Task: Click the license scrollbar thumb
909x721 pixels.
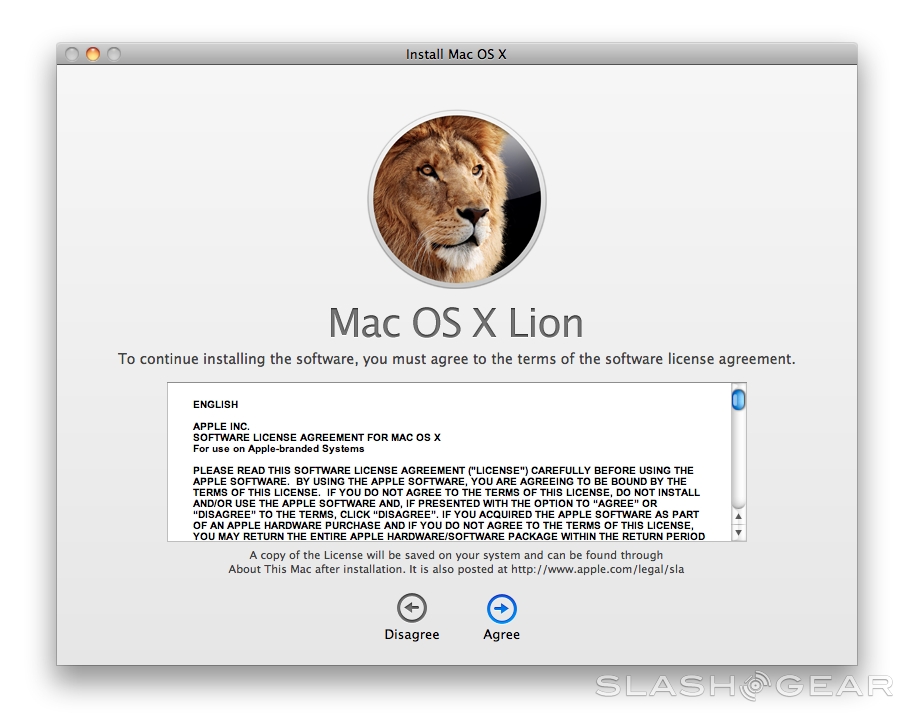Action: point(739,400)
